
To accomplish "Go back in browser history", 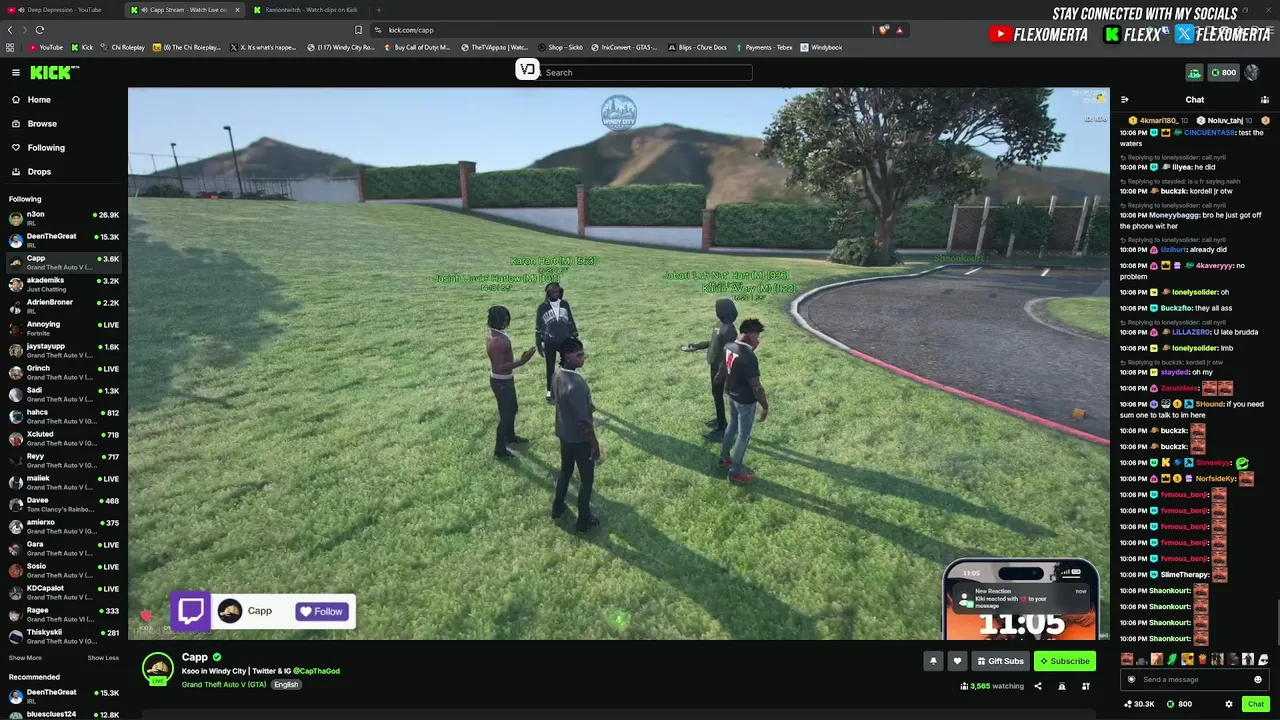I will (x=9, y=30).
